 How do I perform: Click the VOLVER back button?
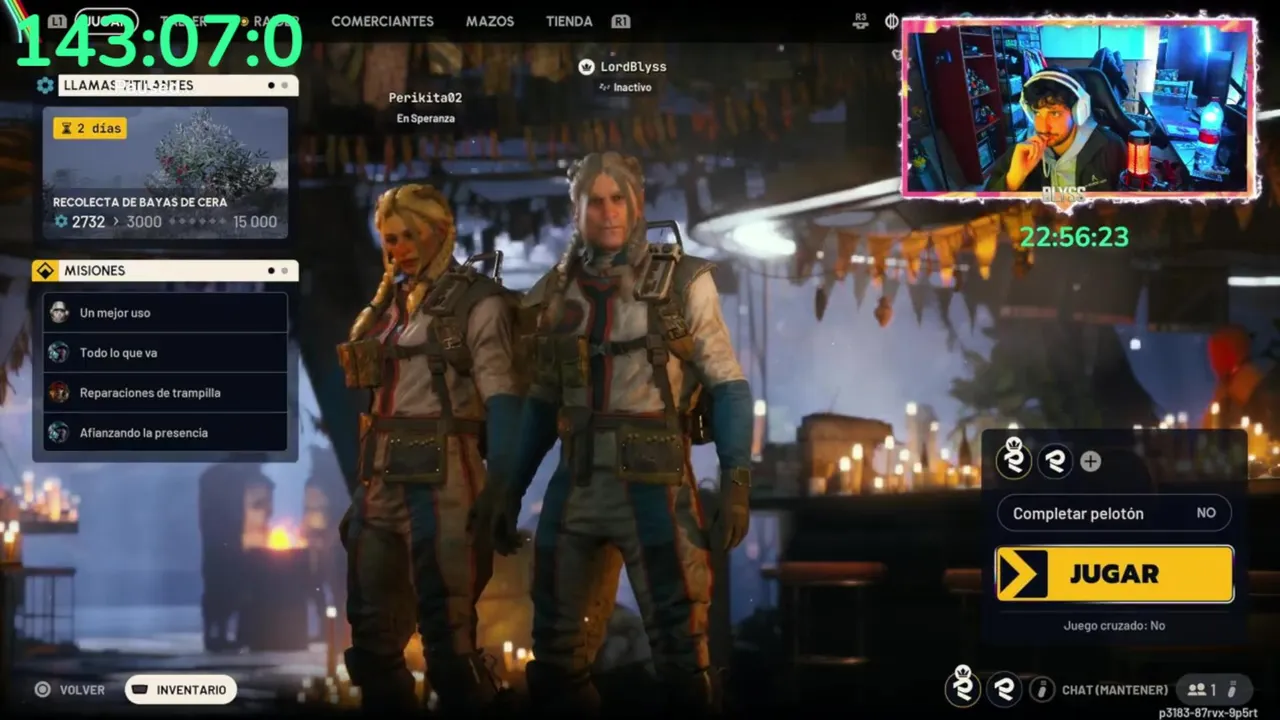82,690
